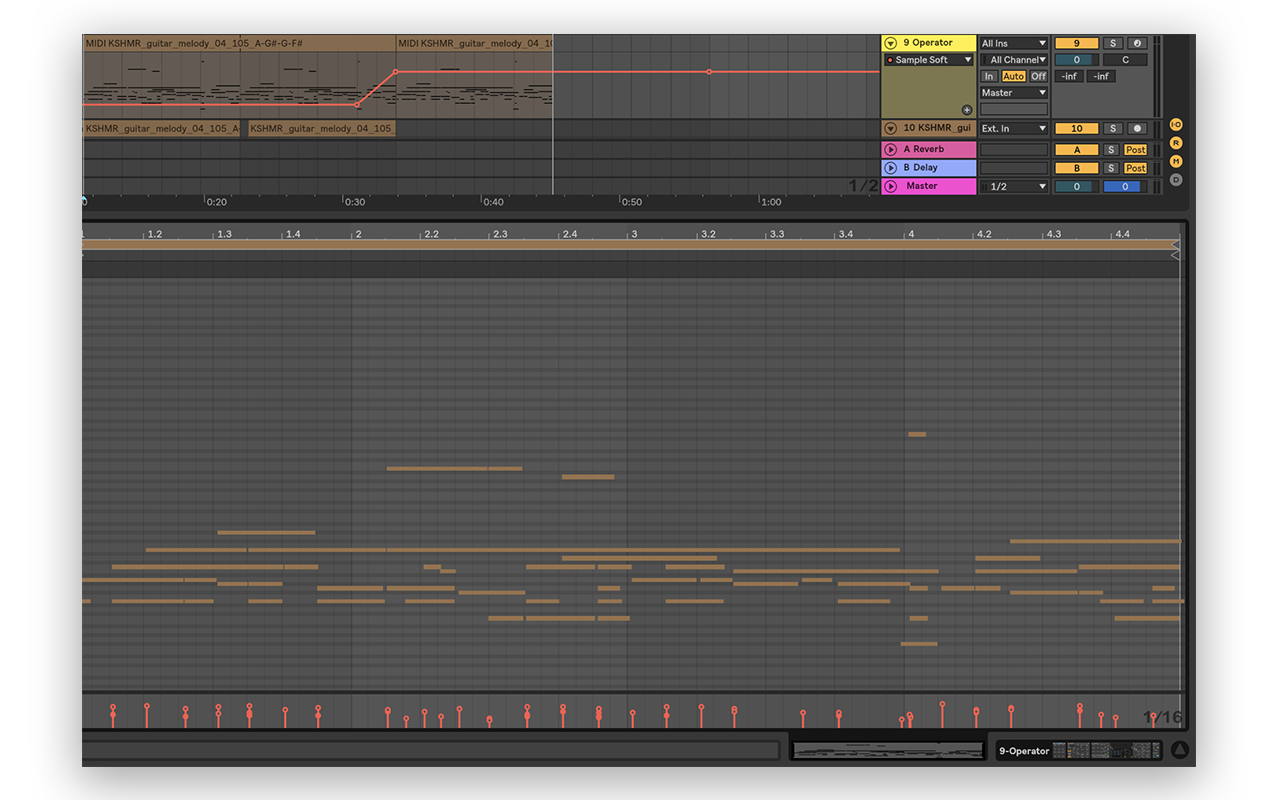This screenshot has height=800, width=1280.
Task: Arm the 9 Operator track for recording
Action: 1136,43
